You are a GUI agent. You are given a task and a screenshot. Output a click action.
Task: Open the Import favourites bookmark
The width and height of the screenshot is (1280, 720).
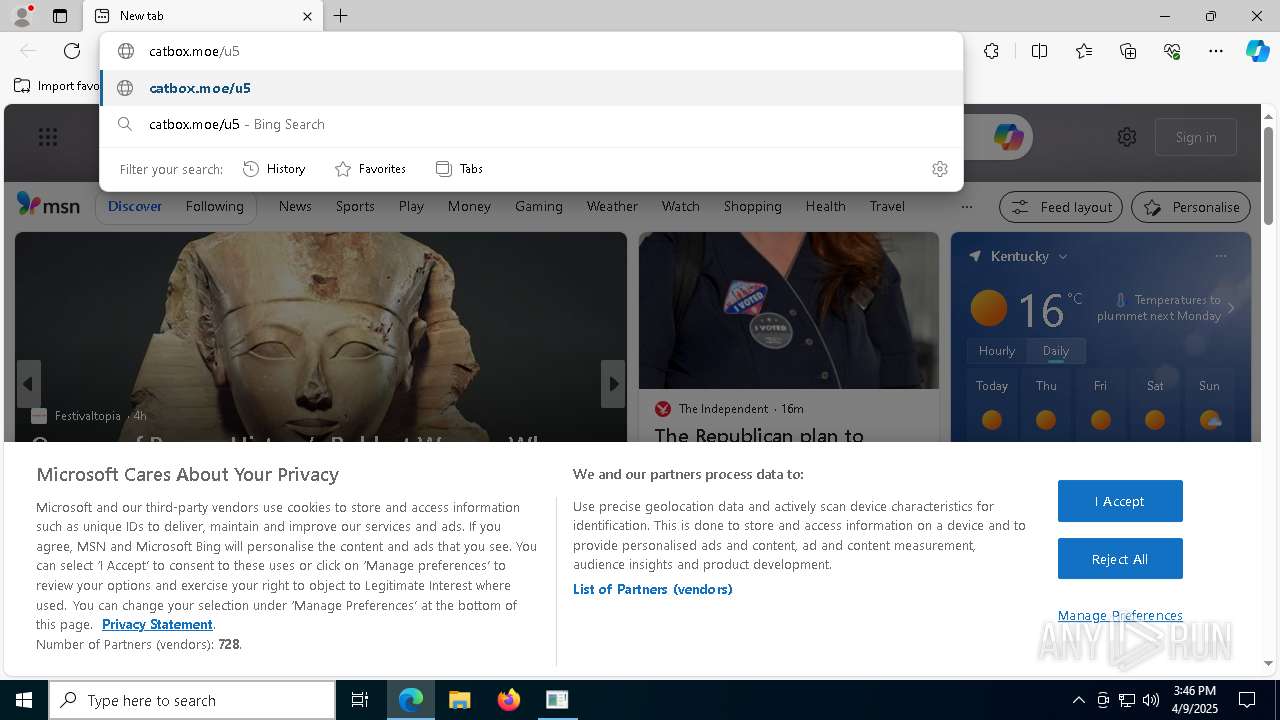(57, 86)
